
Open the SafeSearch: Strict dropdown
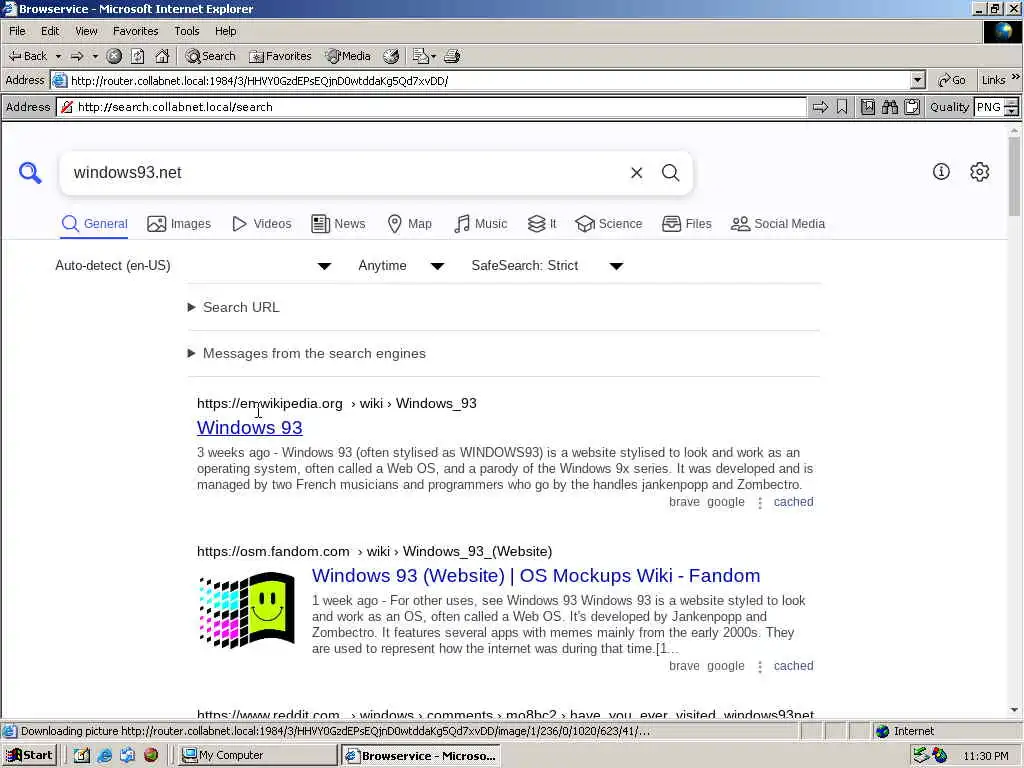(x=547, y=266)
